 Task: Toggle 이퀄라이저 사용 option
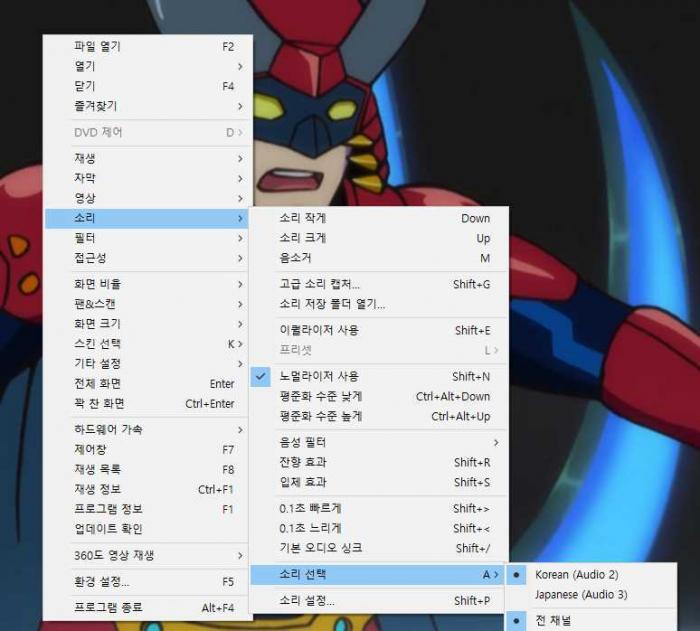[378, 330]
